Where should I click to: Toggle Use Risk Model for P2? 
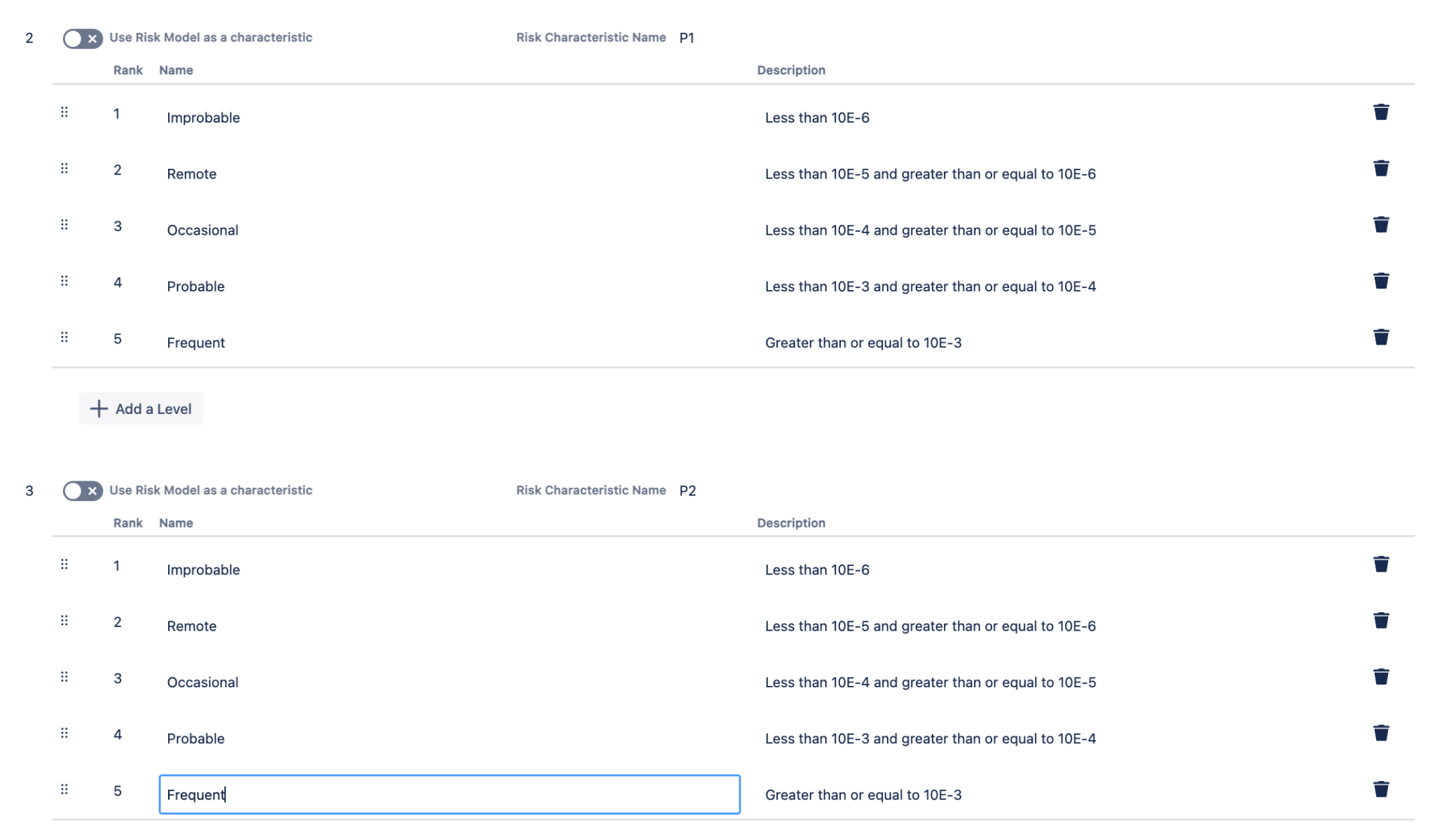click(x=83, y=491)
